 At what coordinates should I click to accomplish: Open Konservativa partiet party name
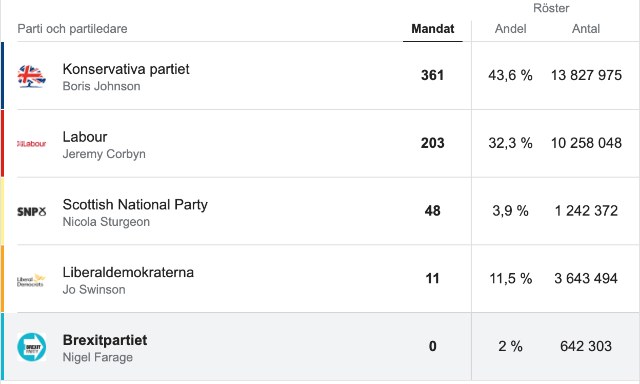click(x=126, y=69)
